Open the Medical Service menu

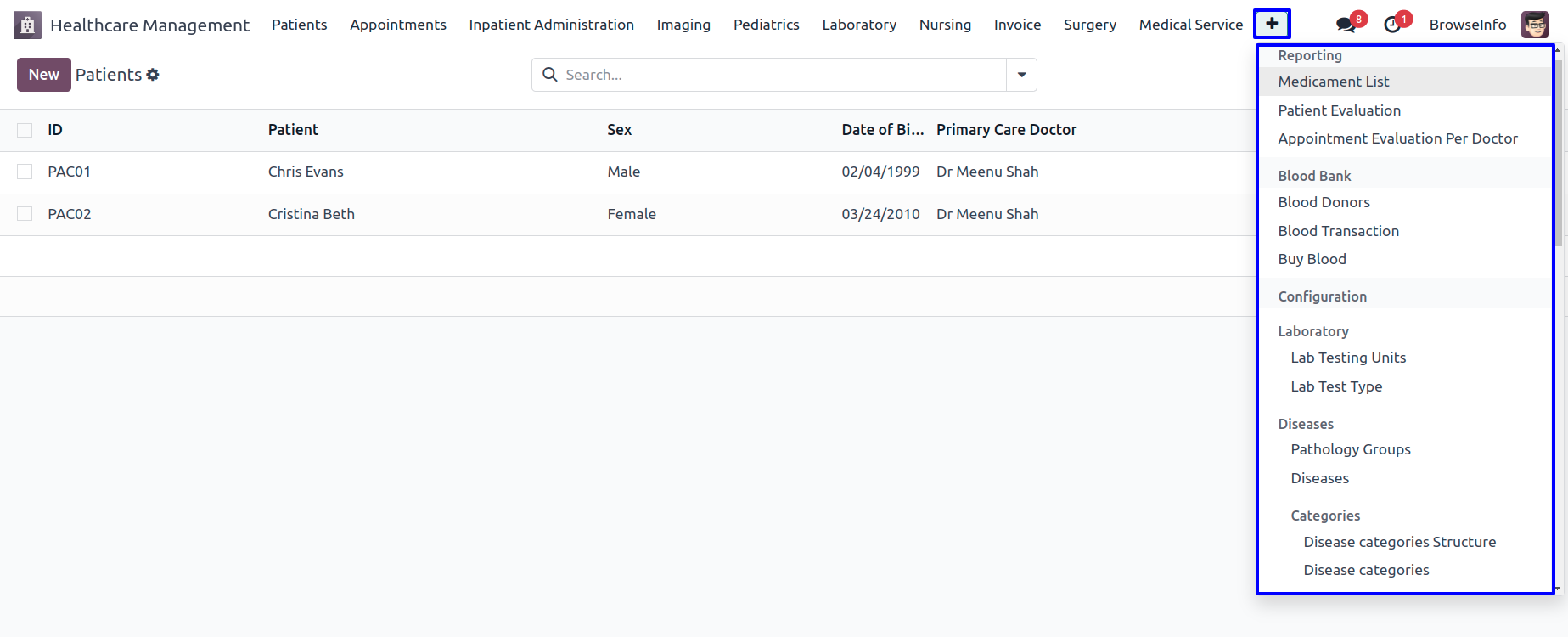click(1191, 25)
